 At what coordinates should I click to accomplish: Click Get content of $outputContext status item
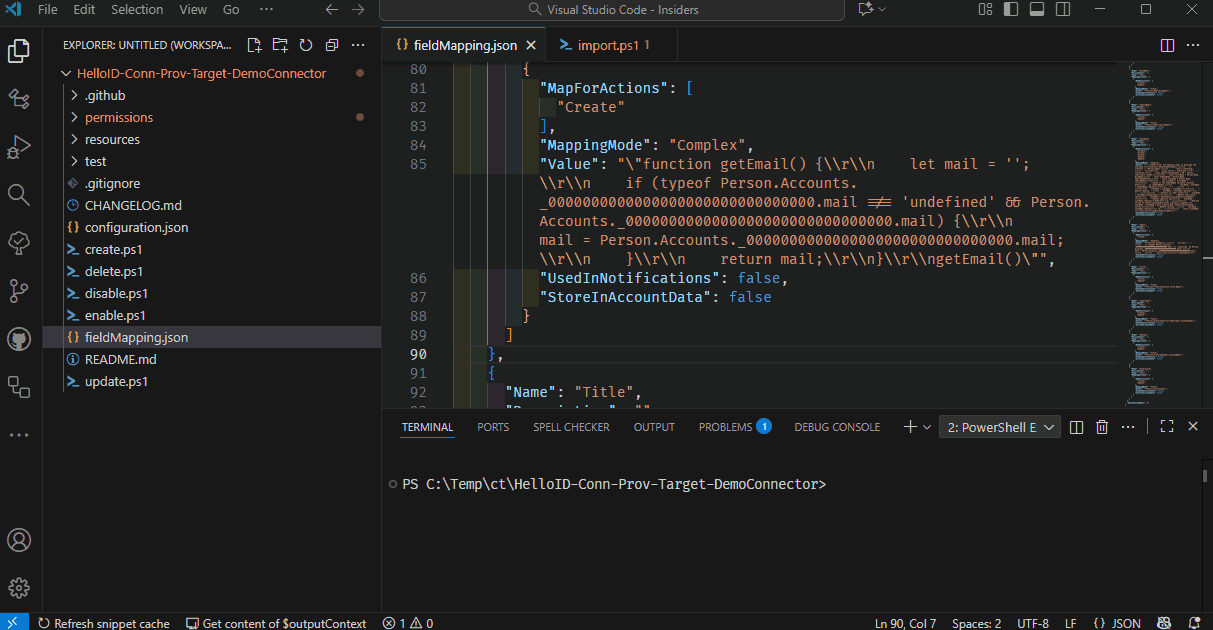(276, 622)
